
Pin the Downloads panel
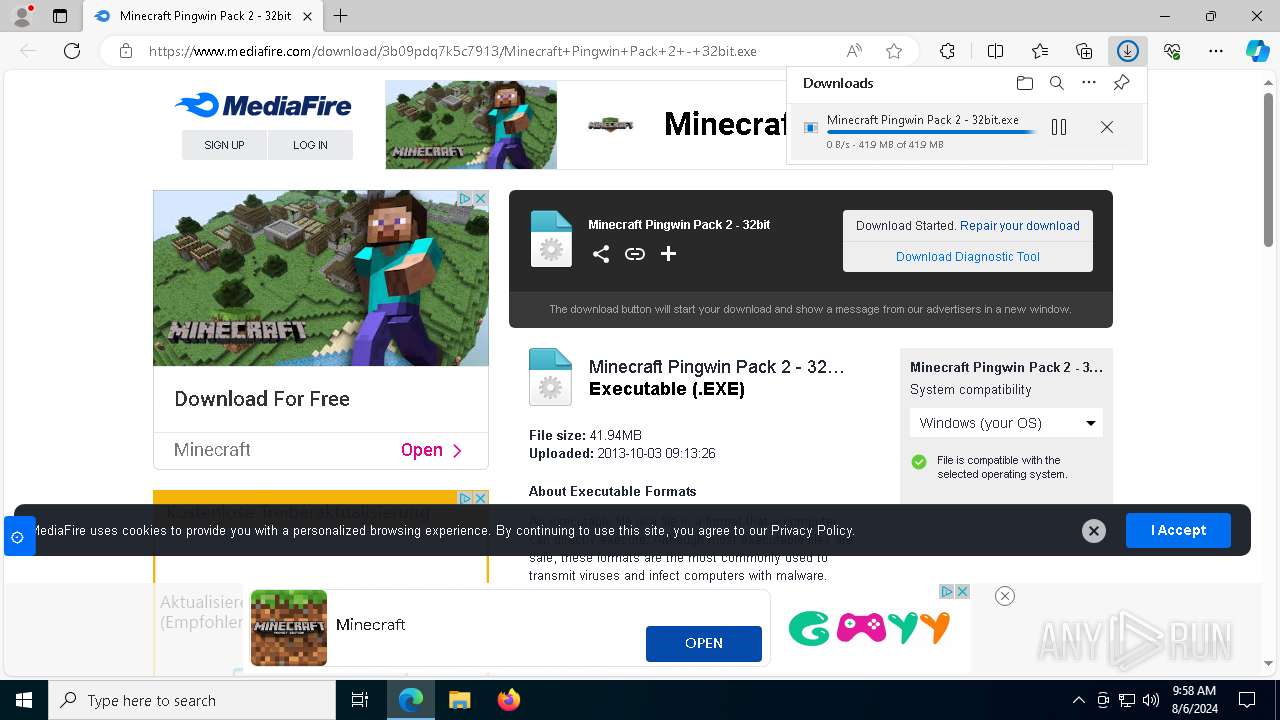[1121, 83]
